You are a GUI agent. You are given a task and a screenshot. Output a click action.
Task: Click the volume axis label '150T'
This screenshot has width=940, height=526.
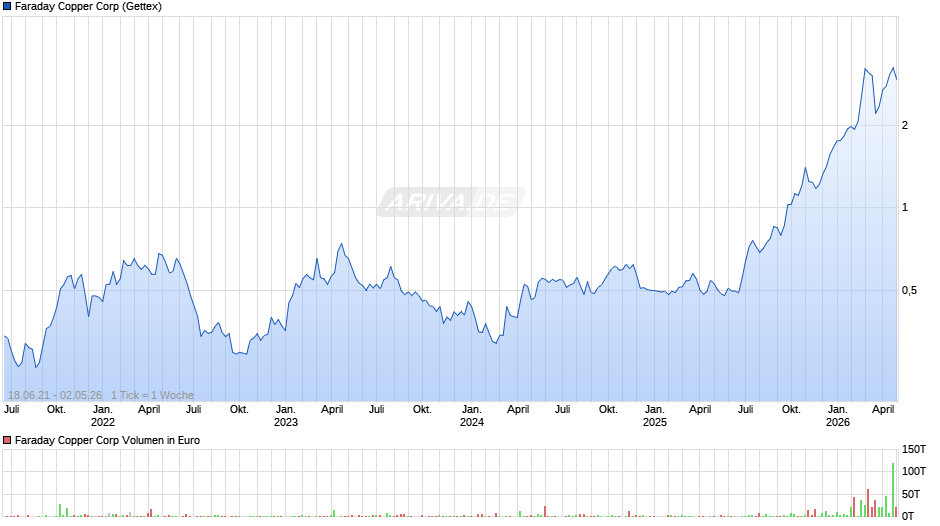[x=914, y=449]
